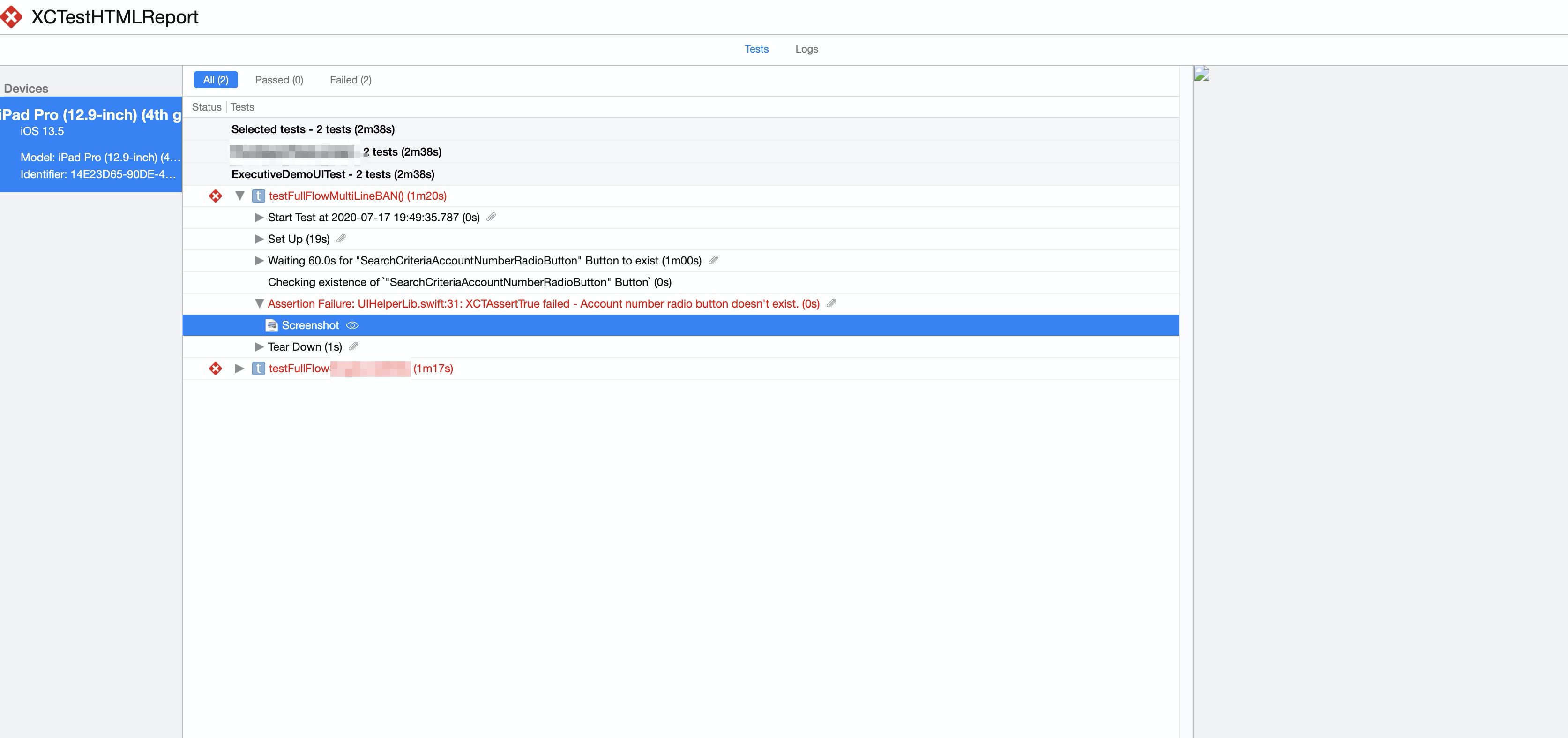1568x738 pixels.
Task: Expand the second failed testFullFlow test
Action: coord(240,369)
